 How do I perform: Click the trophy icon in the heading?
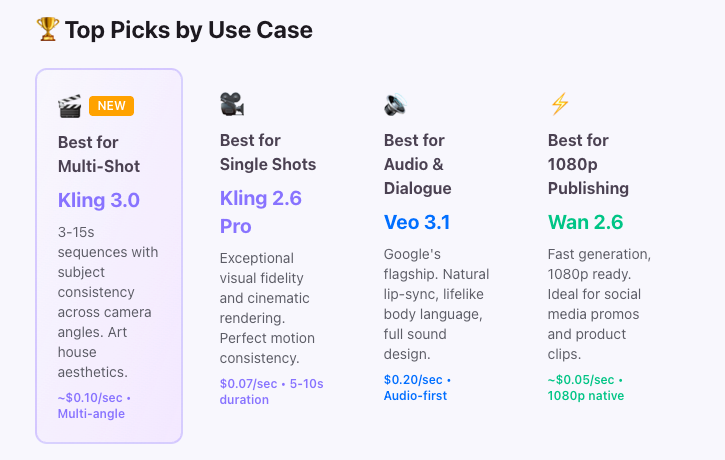[48, 30]
